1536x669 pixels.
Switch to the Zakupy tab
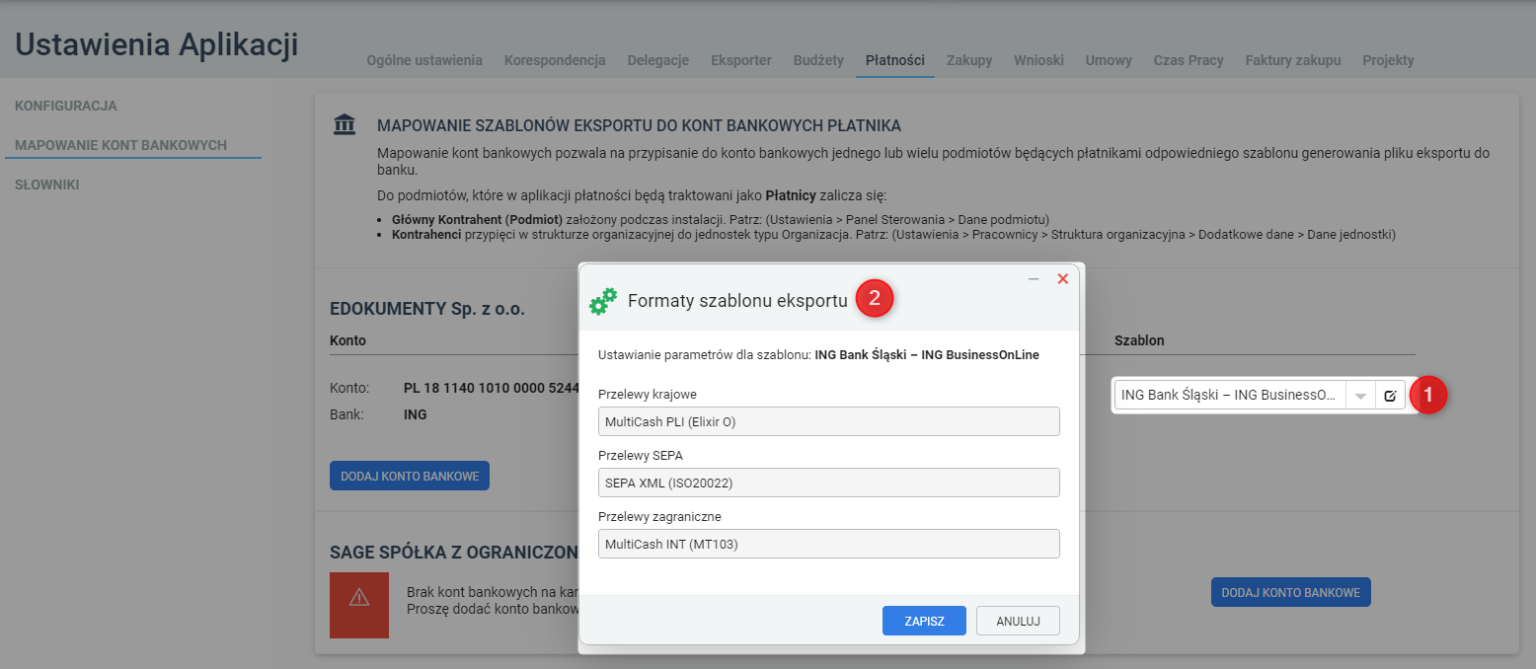tap(969, 60)
